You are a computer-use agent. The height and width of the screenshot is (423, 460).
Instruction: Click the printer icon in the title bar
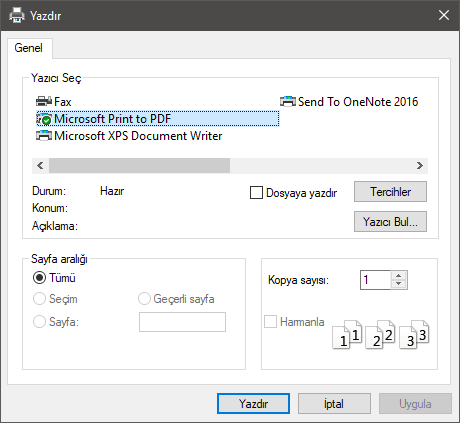pos(17,15)
